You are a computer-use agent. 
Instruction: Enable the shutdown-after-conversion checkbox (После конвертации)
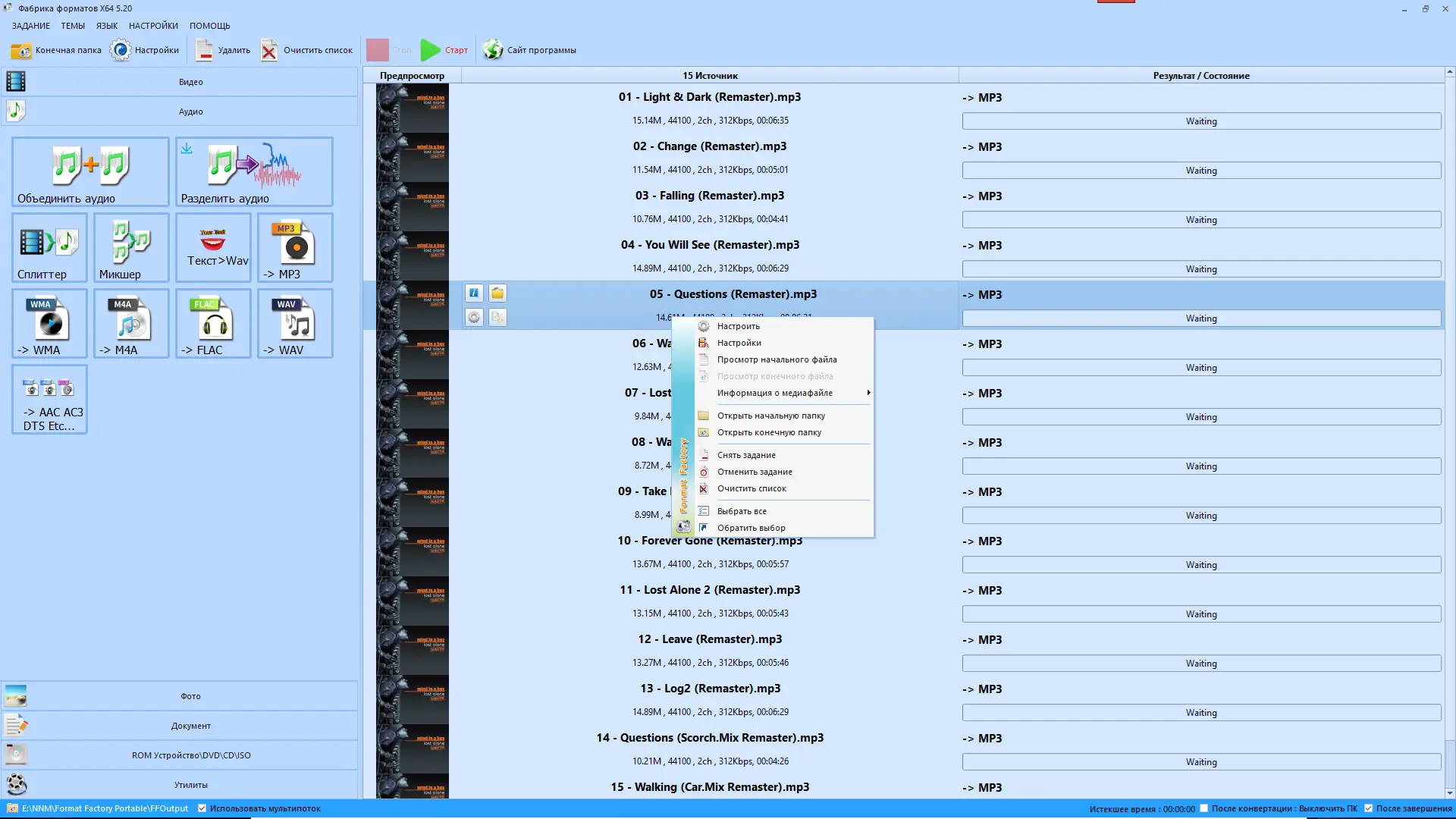1203,808
